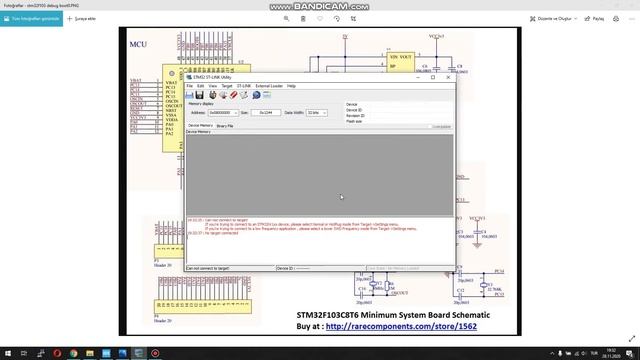Click the volume icon in system tray
This screenshot has width=640, height=360.
[584, 353]
